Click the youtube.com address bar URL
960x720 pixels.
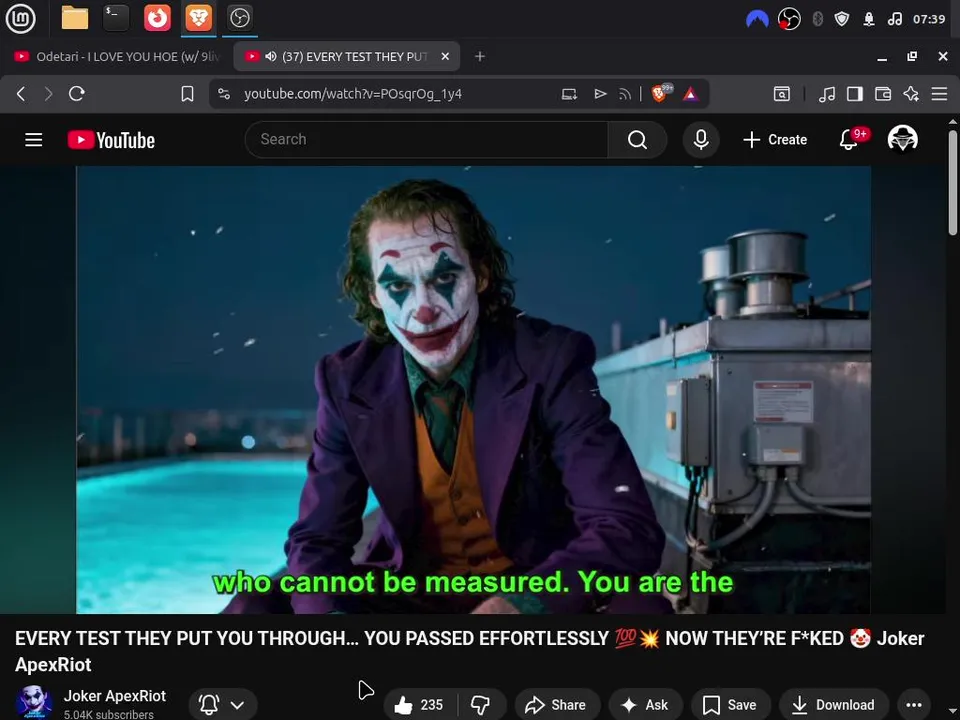pyautogui.click(x=353, y=94)
